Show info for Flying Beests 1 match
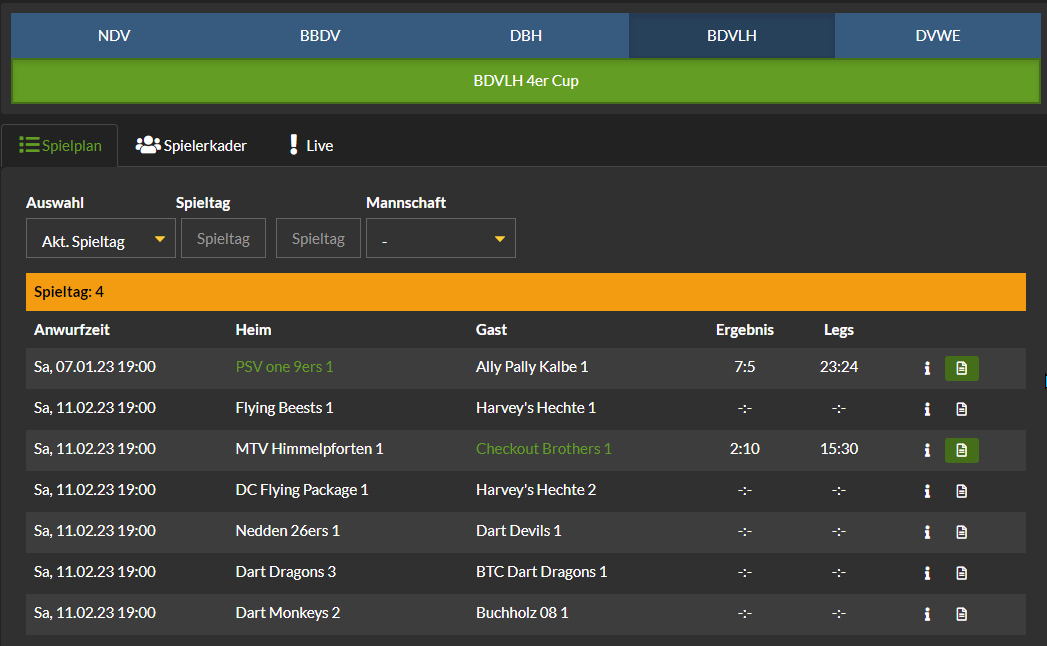Viewport: 1047px width, 646px height. click(x=927, y=409)
